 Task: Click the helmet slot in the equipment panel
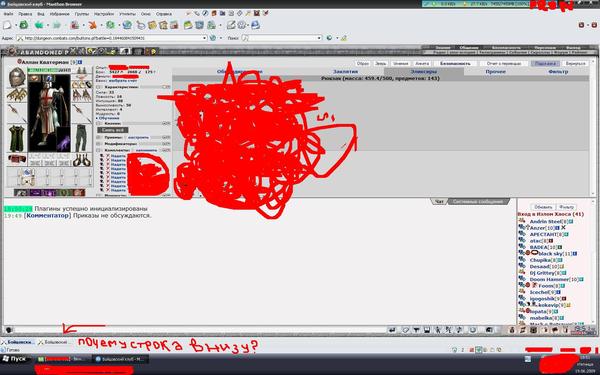click(17, 77)
